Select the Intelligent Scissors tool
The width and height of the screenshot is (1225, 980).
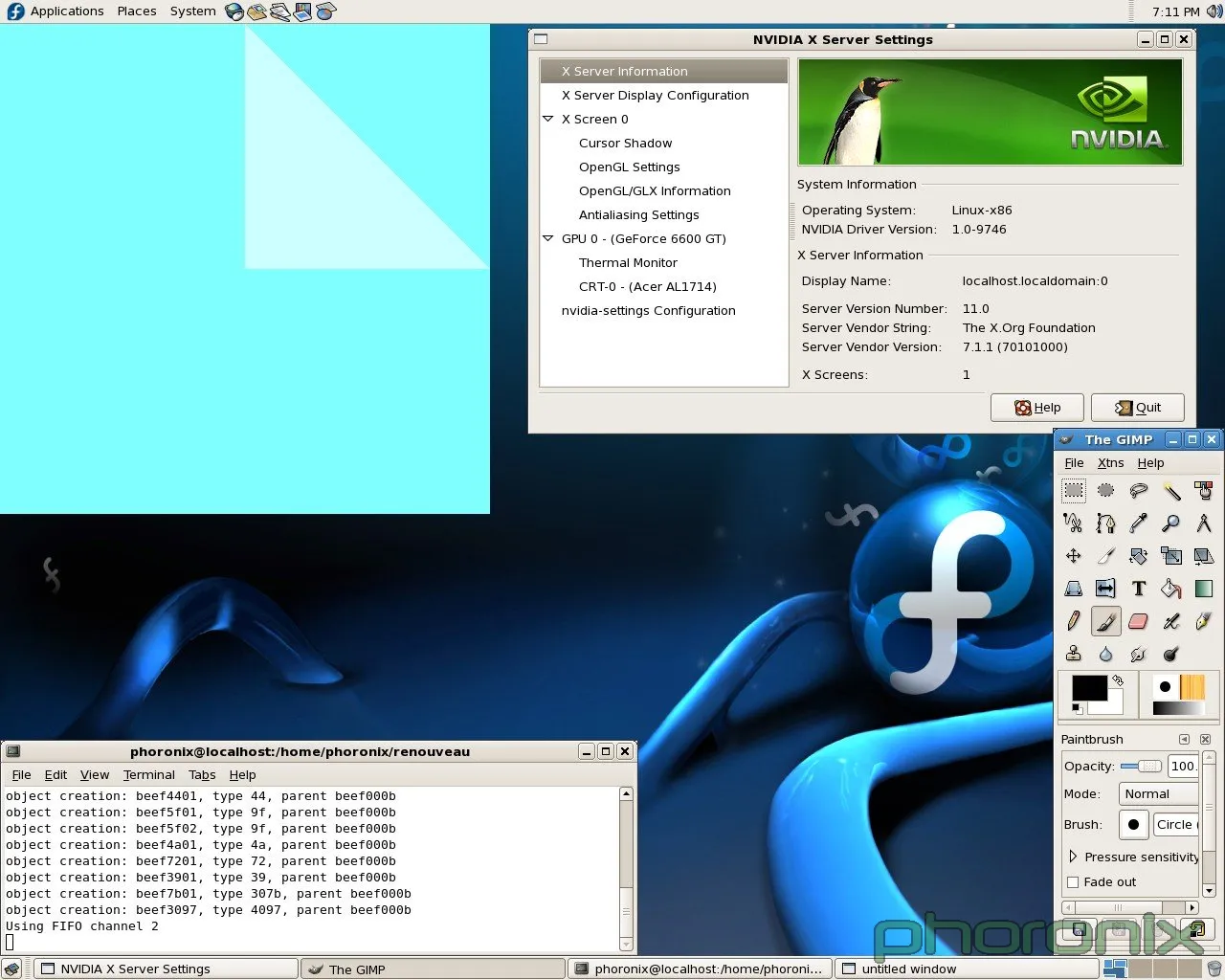pos(1074,523)
